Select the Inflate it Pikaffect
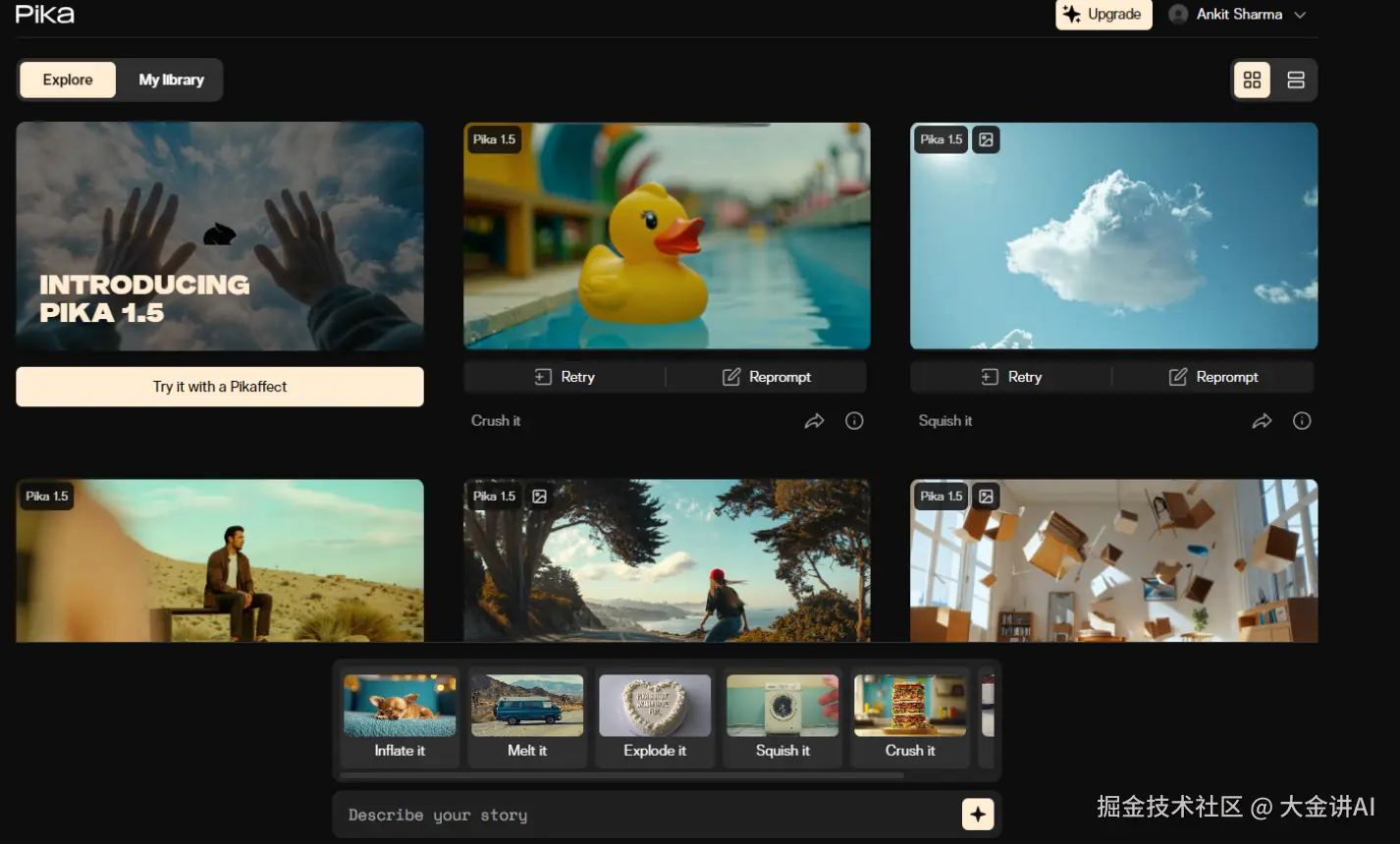Image resolution: width=1400 pixels, height=844 pixels. 400,717
